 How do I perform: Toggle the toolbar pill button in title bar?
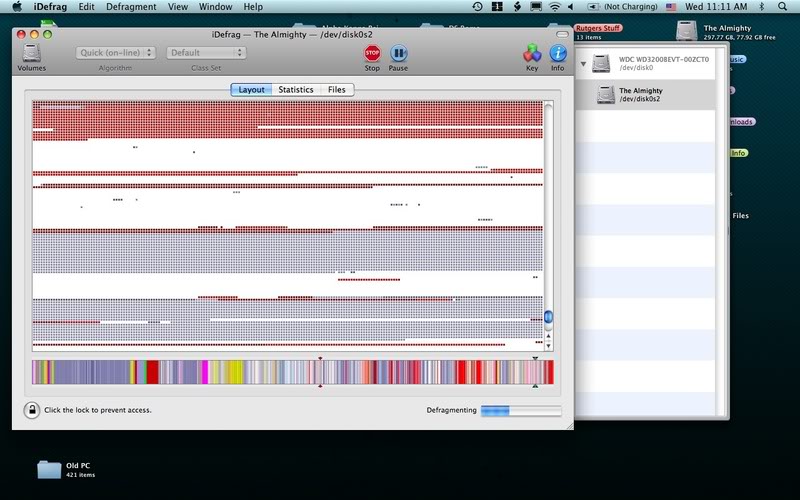point(562,34)
